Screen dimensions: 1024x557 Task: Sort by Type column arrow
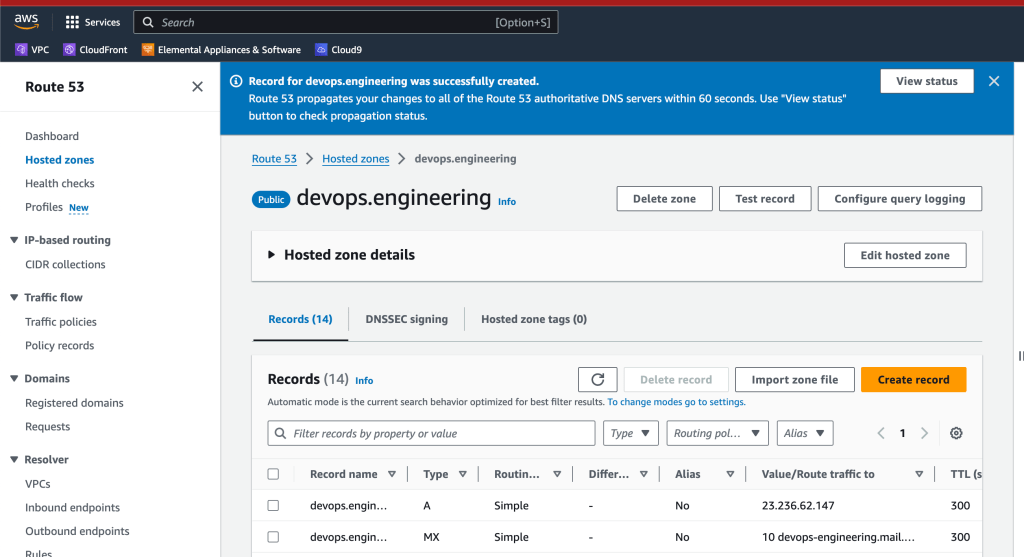coord(462,474)
